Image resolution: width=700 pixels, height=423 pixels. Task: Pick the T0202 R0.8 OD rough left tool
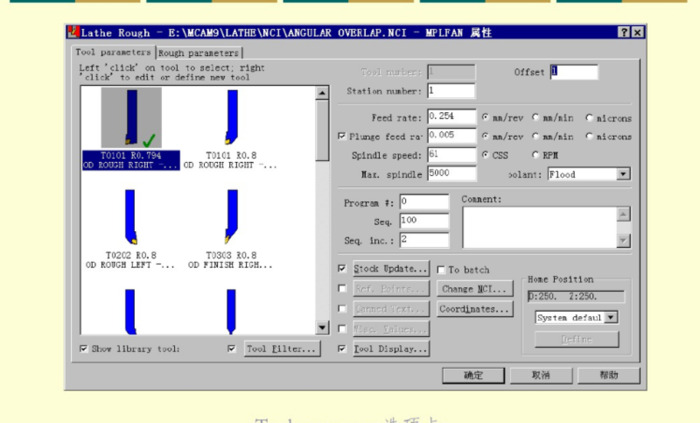click(130, 217)
